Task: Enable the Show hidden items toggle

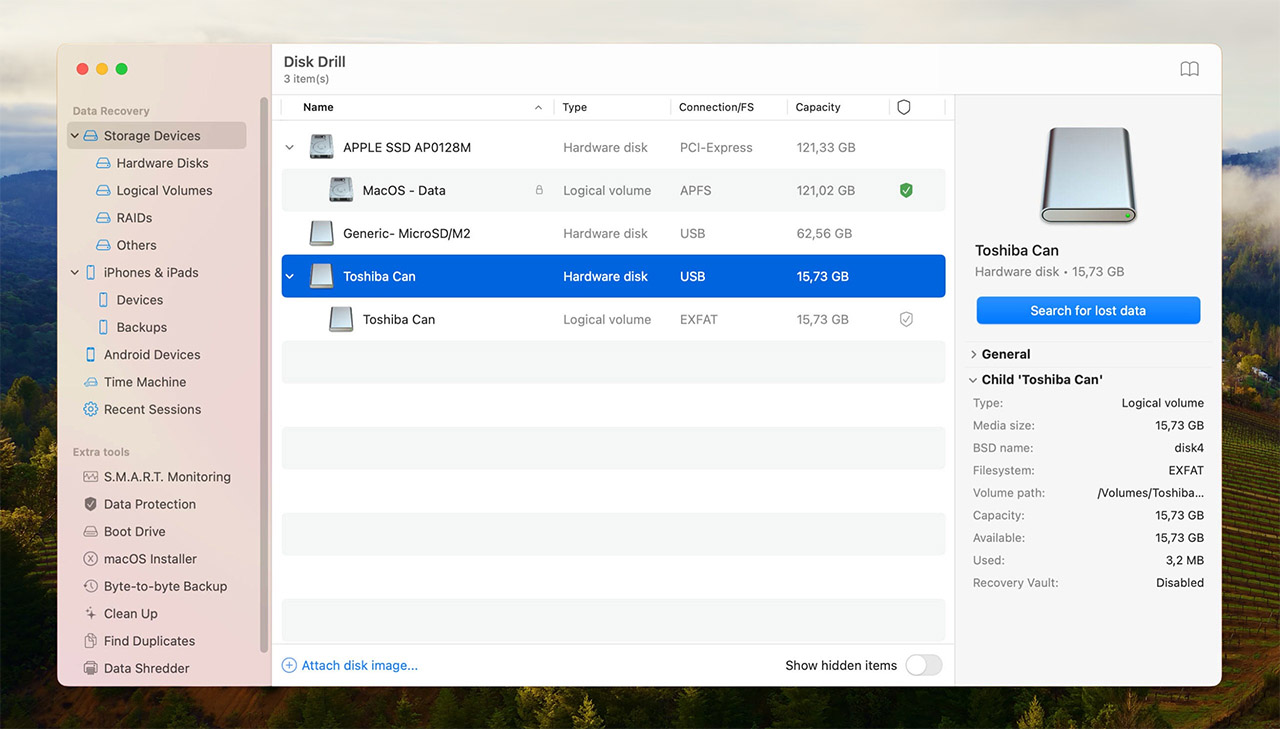Action: point(923,664)
